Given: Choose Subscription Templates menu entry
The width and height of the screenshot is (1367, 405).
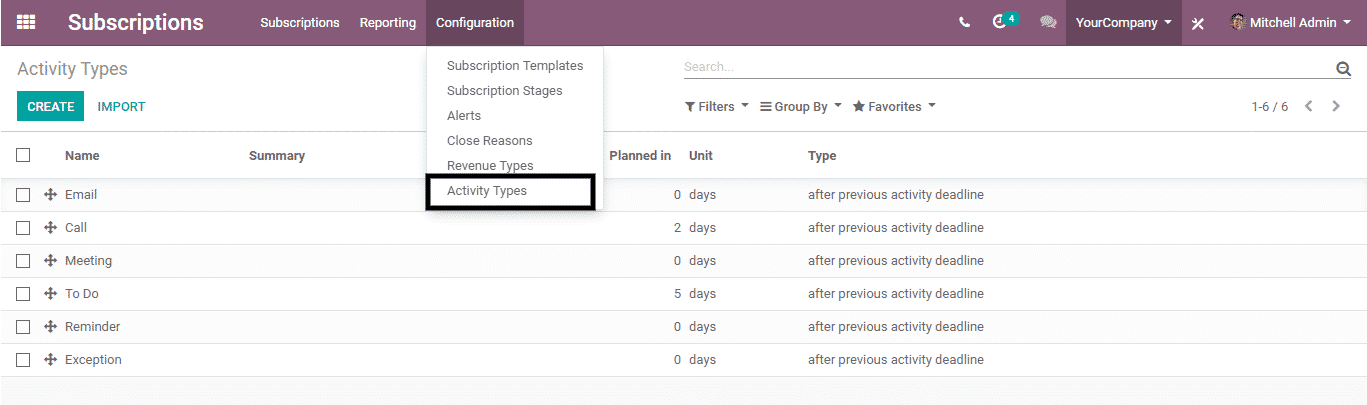Looking at the screenshot, I should (515, 66).
